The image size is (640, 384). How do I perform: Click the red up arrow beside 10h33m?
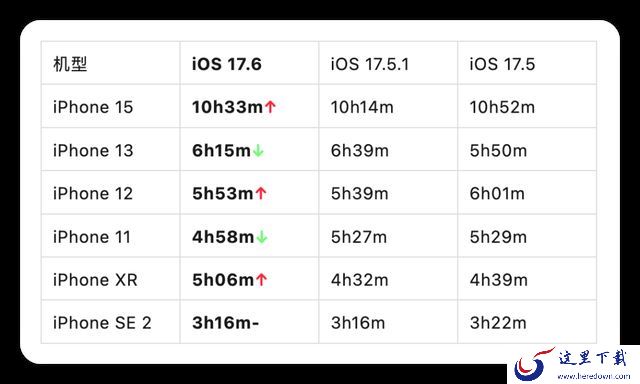(x=270, y=107)
